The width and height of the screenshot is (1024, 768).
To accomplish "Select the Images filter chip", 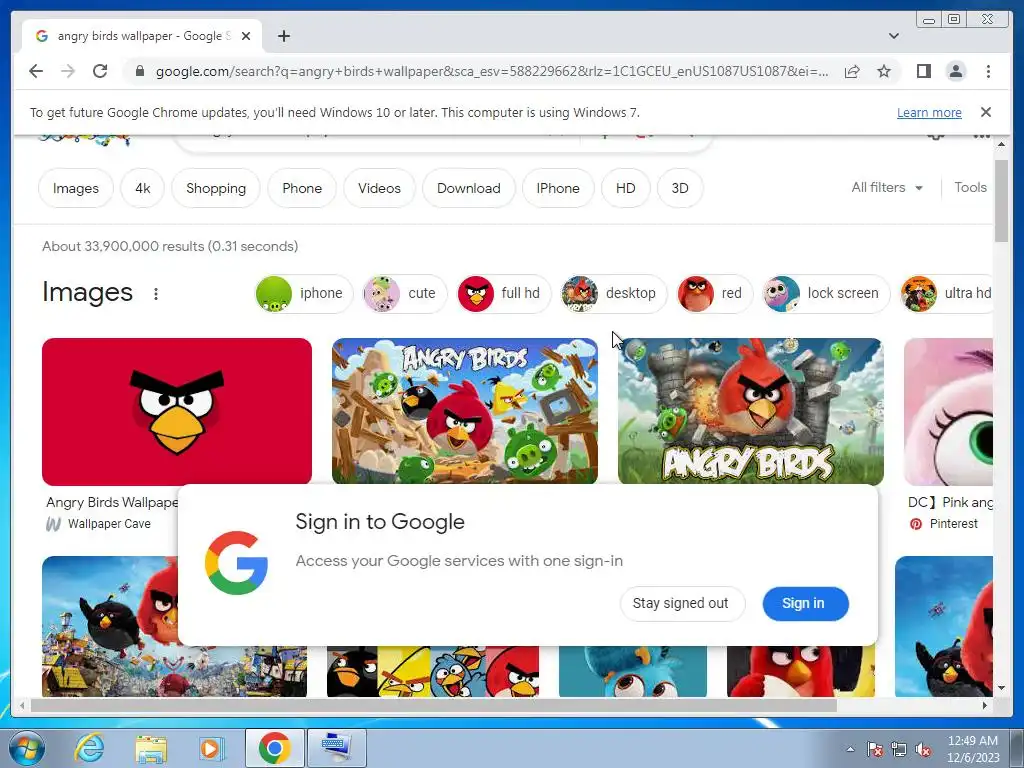I will click(x=76, y=188).
